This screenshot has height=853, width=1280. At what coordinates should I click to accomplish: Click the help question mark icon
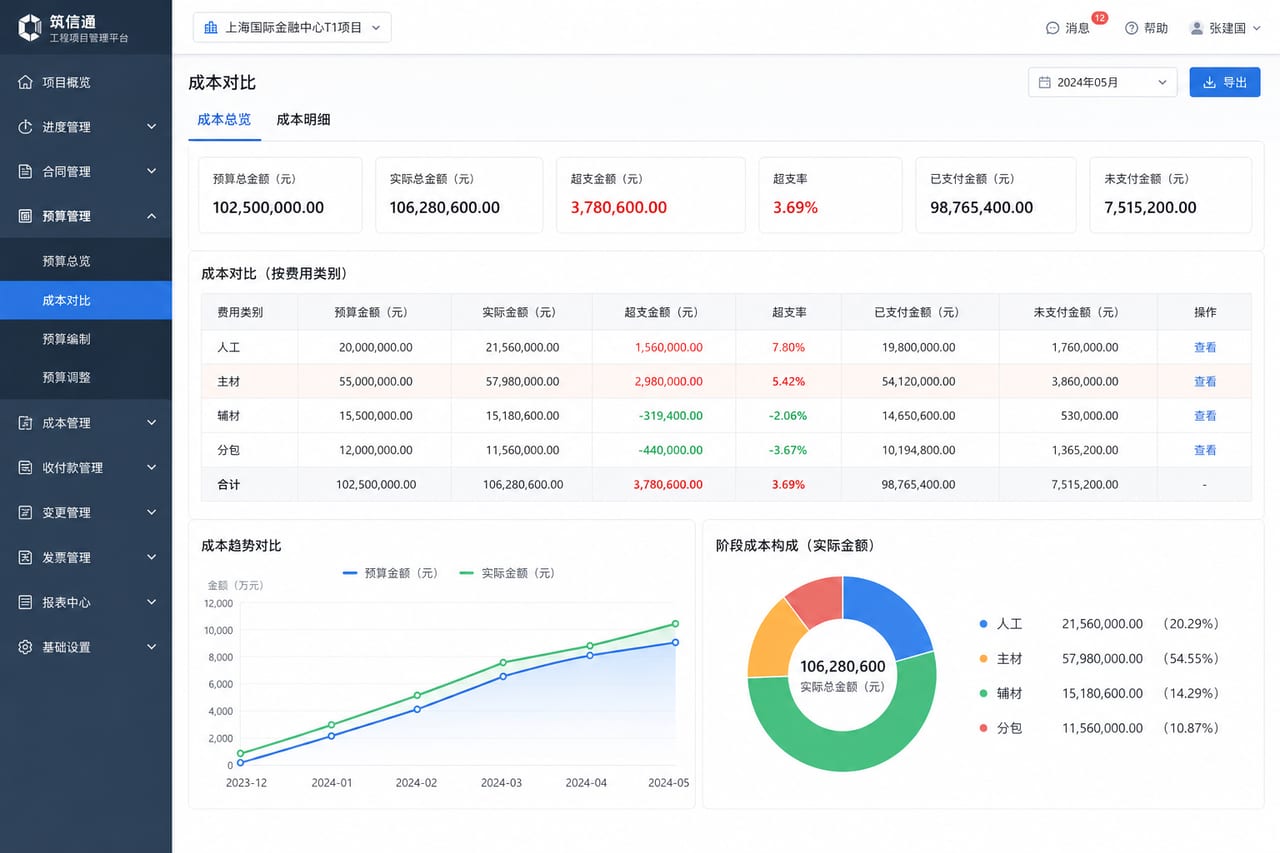(1132, 28)
